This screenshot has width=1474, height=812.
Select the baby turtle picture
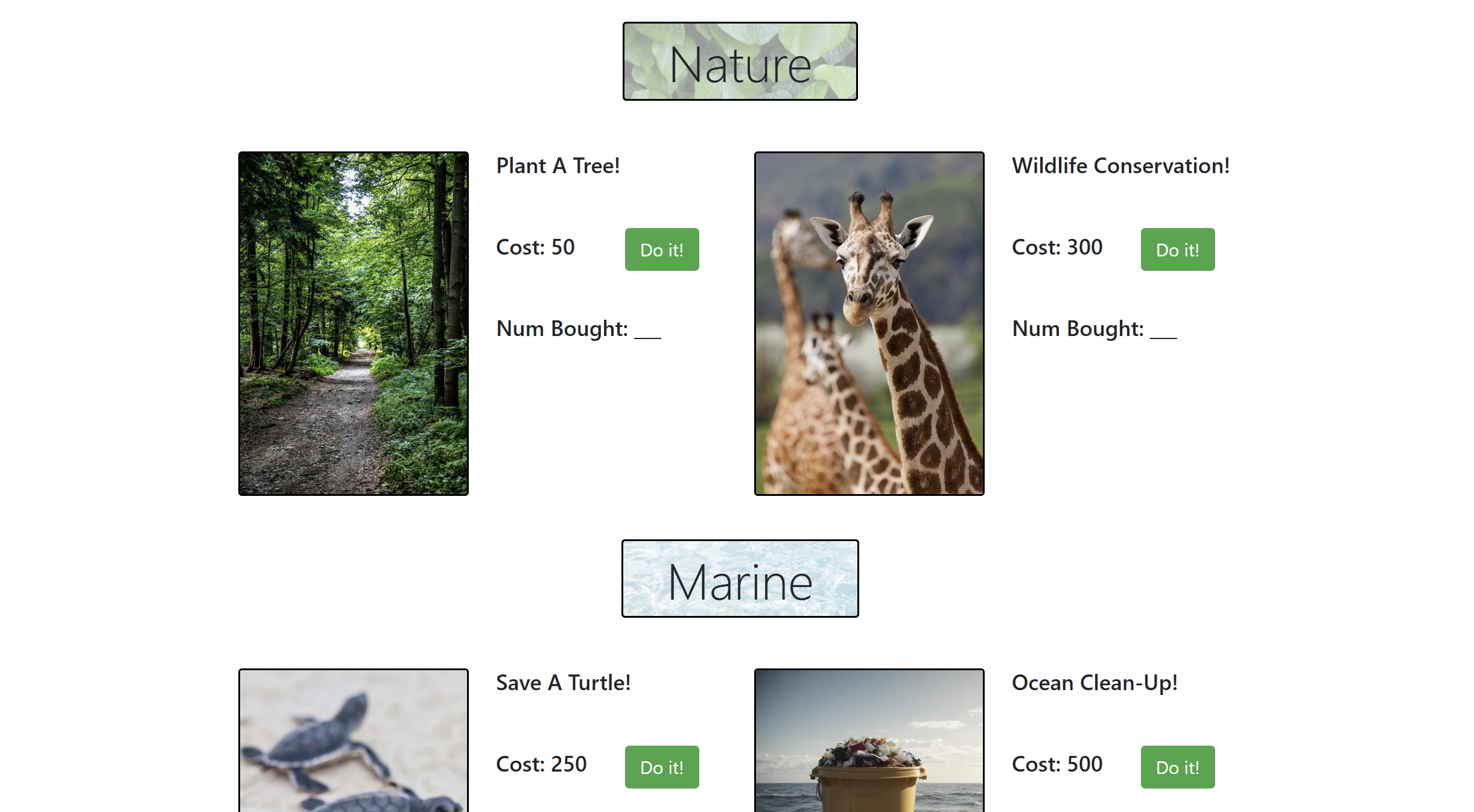(x=353, y=741)
